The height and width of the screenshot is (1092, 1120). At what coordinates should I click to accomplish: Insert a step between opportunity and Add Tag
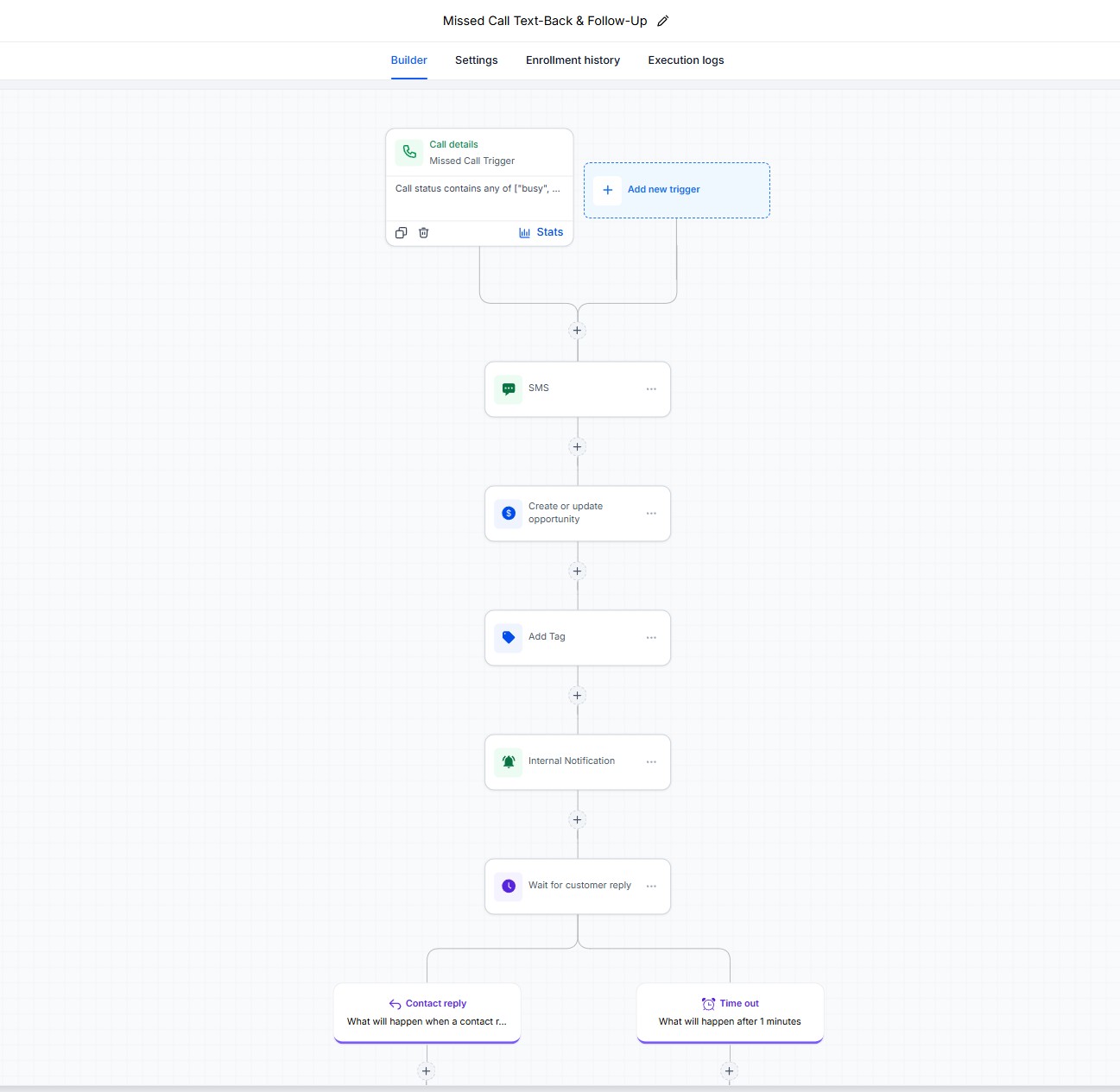pyautogui.click(x=578, y=571)
